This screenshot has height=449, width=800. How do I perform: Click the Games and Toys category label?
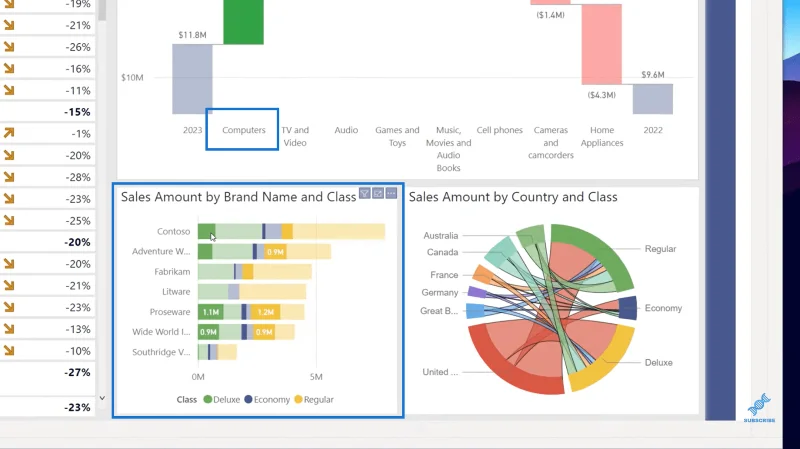click(x=397, y=136)
